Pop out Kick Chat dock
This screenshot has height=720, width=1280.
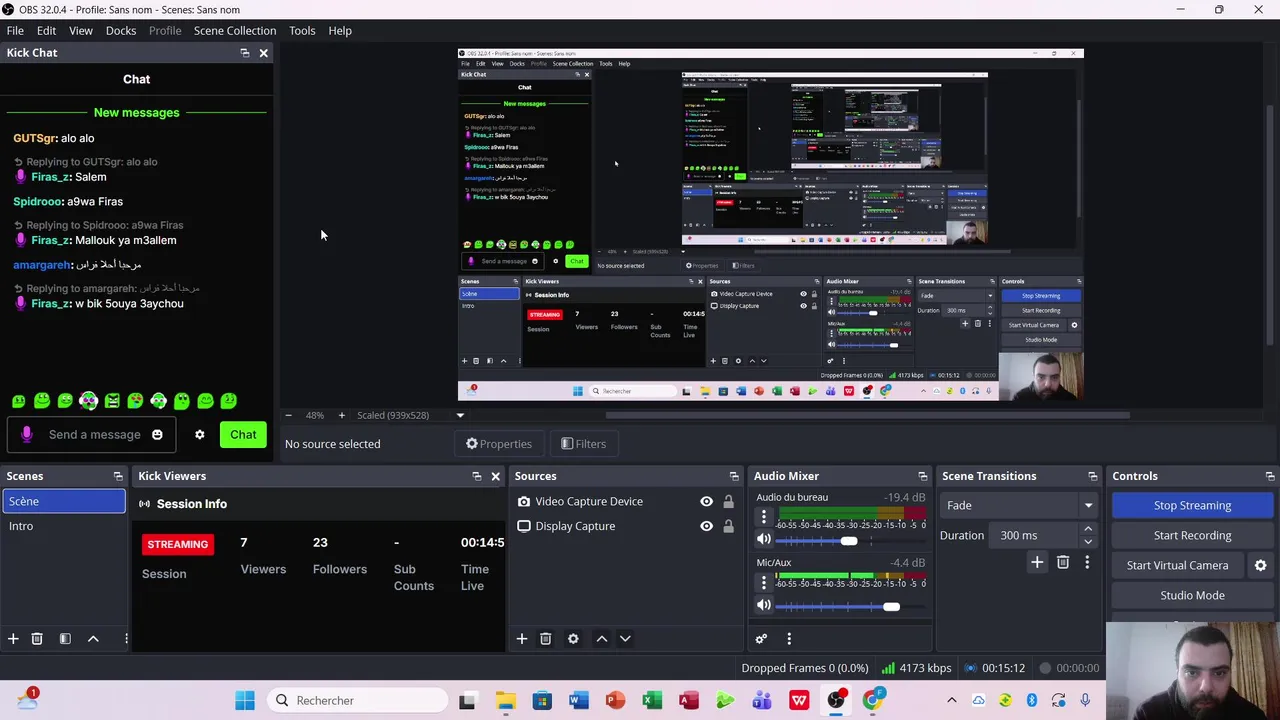(x=245, y=53)
